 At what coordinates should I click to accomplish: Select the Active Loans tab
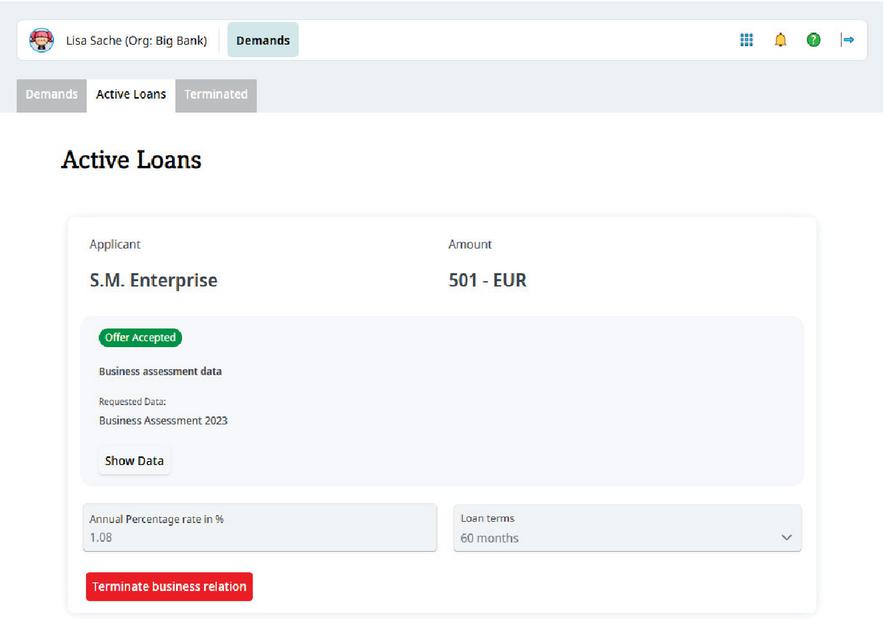(131, 95)
